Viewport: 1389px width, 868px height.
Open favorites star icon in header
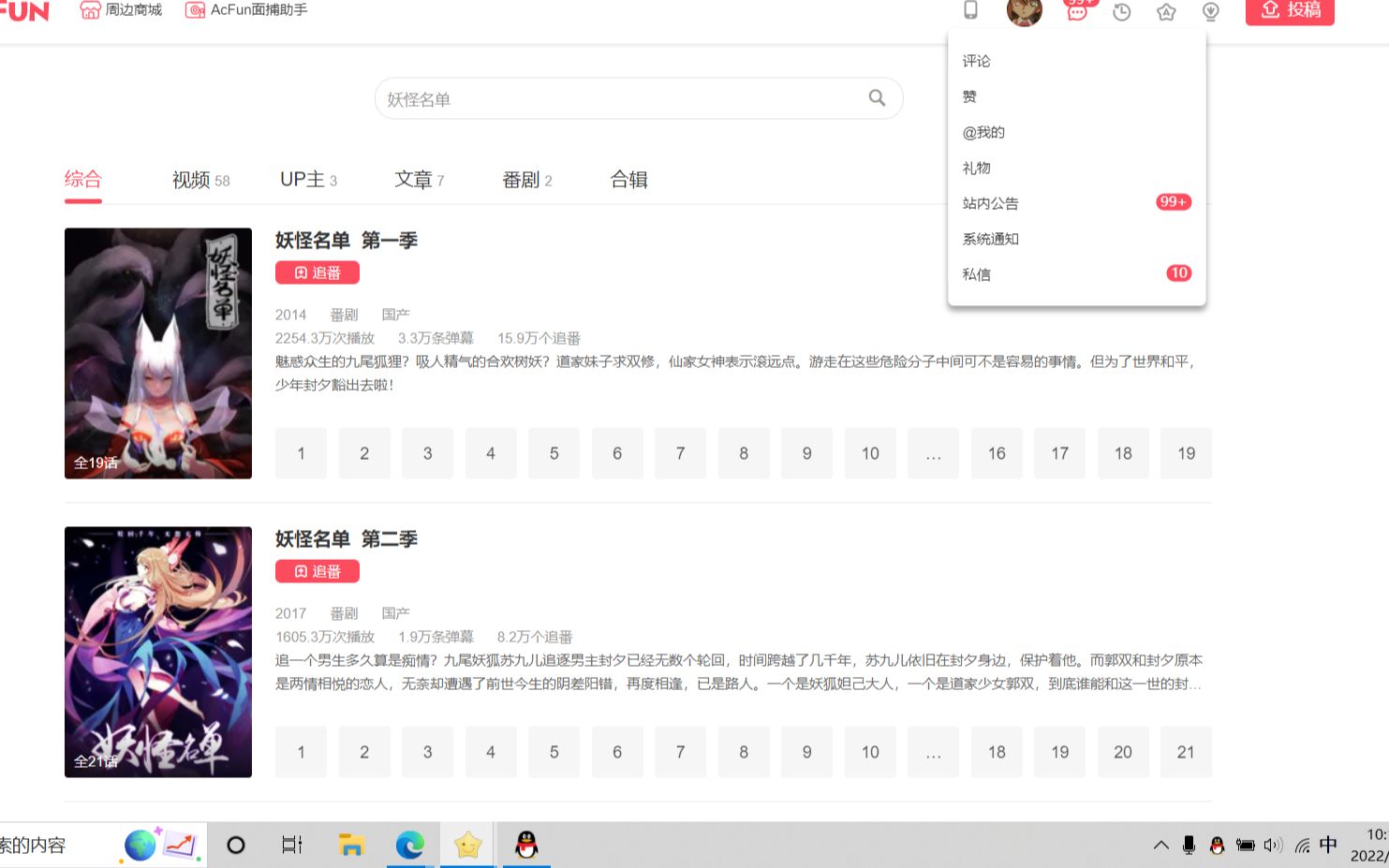(x=1166, y=12)
